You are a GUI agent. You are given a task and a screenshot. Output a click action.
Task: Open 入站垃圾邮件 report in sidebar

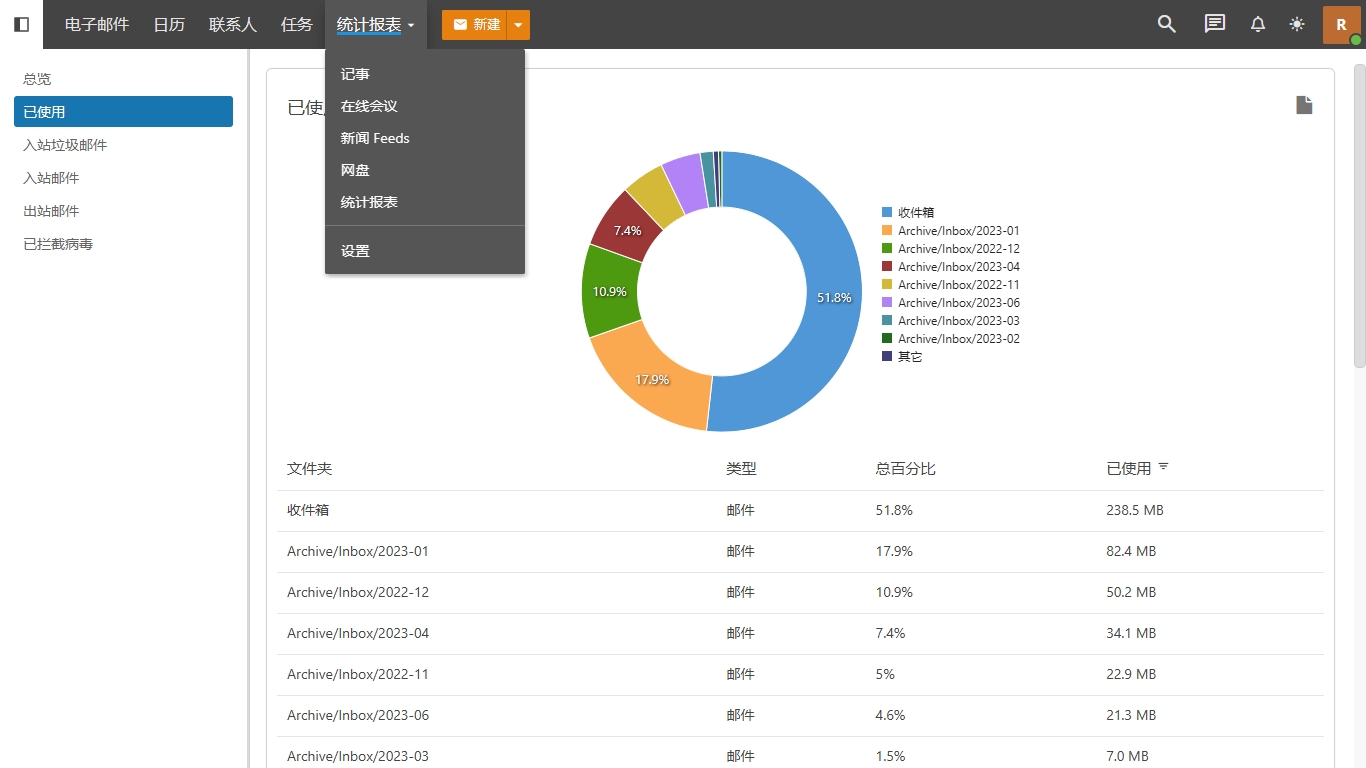click(x=65, y=145)
